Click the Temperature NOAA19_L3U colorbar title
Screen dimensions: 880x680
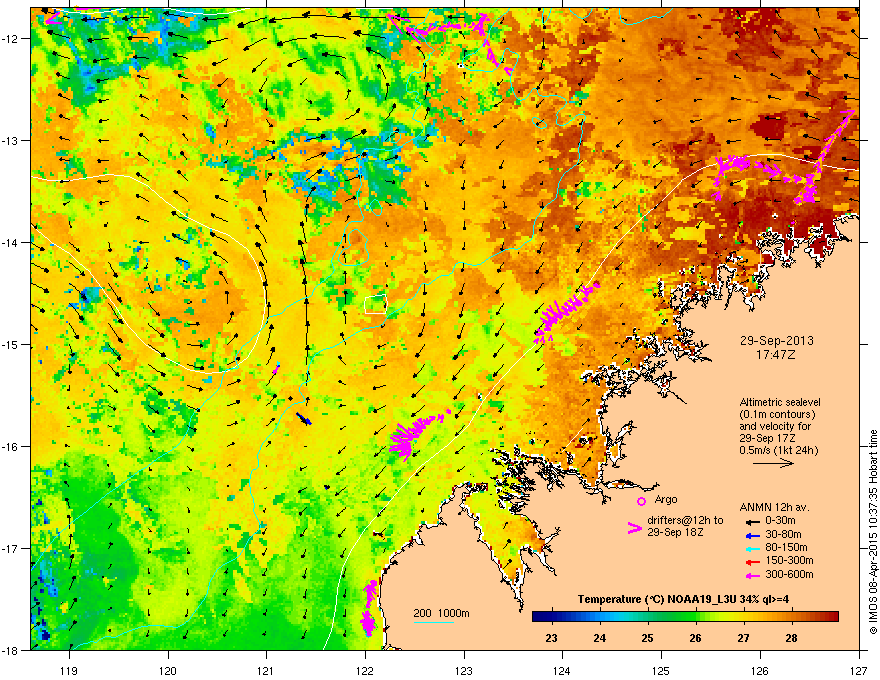683,599
